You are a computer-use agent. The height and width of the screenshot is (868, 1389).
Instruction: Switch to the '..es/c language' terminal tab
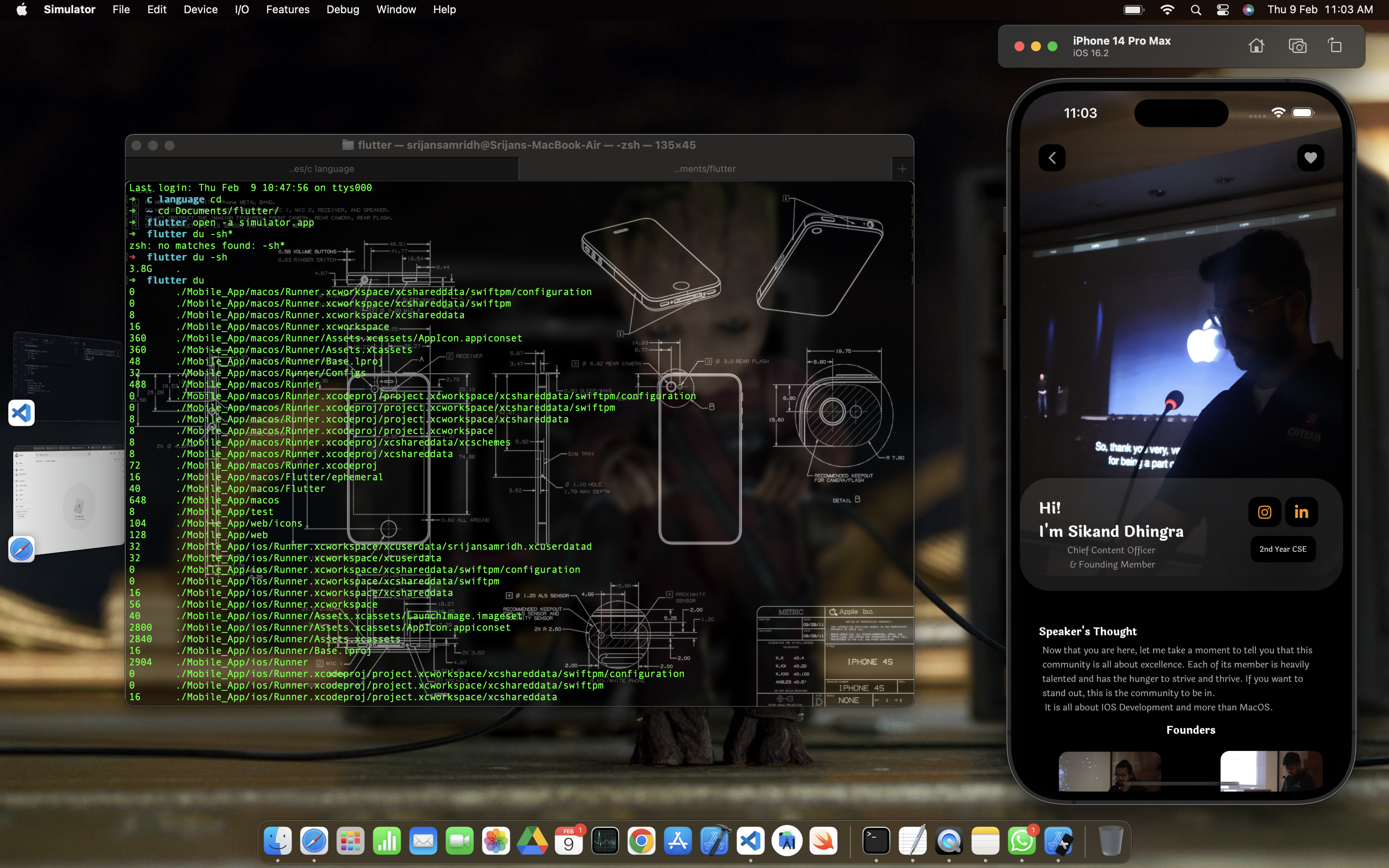(x=322, y=169)
